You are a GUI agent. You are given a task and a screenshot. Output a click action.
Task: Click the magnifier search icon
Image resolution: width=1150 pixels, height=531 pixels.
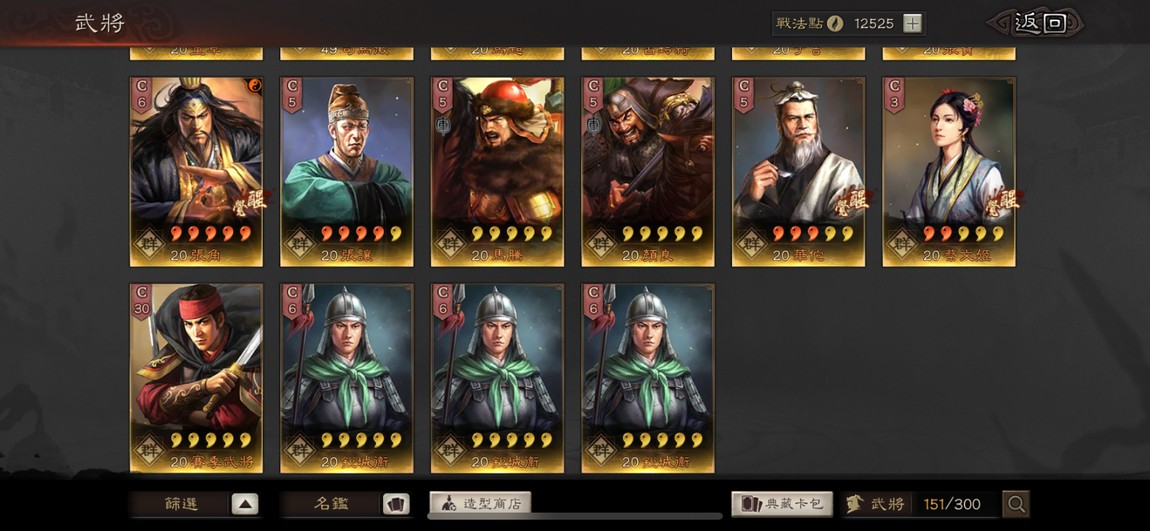coord(1016,504)
